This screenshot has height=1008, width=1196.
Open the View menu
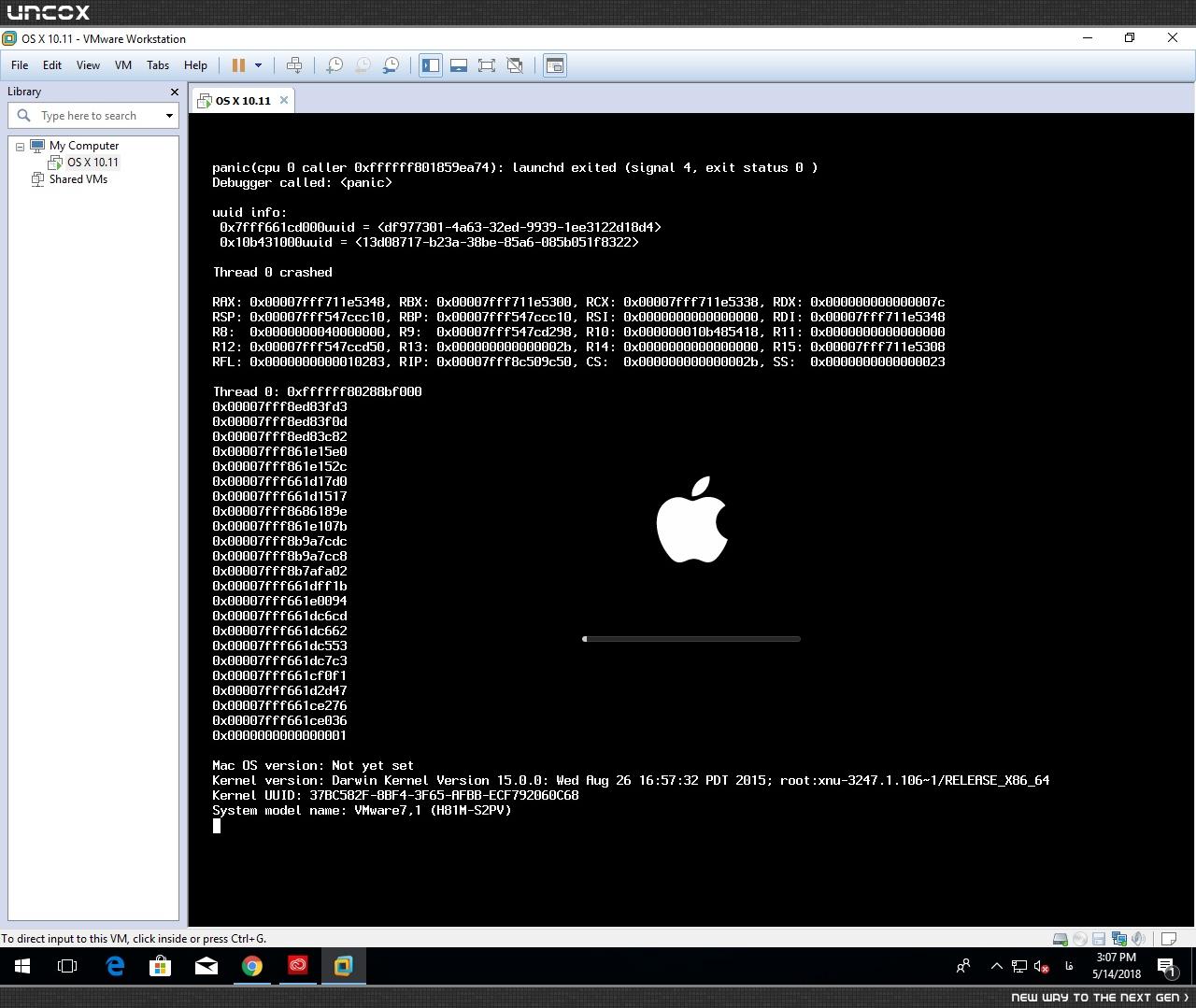point(88,65)
